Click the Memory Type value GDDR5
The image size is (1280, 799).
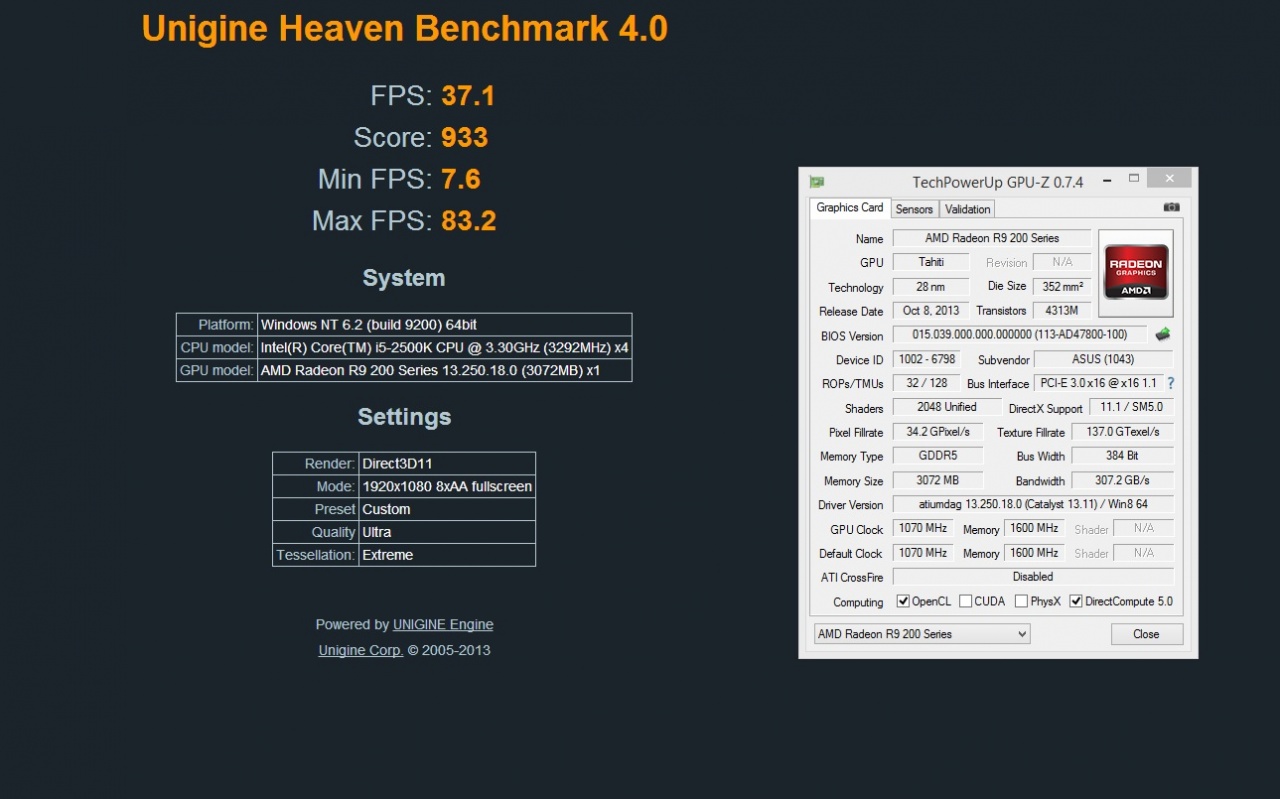click(936, 456)
